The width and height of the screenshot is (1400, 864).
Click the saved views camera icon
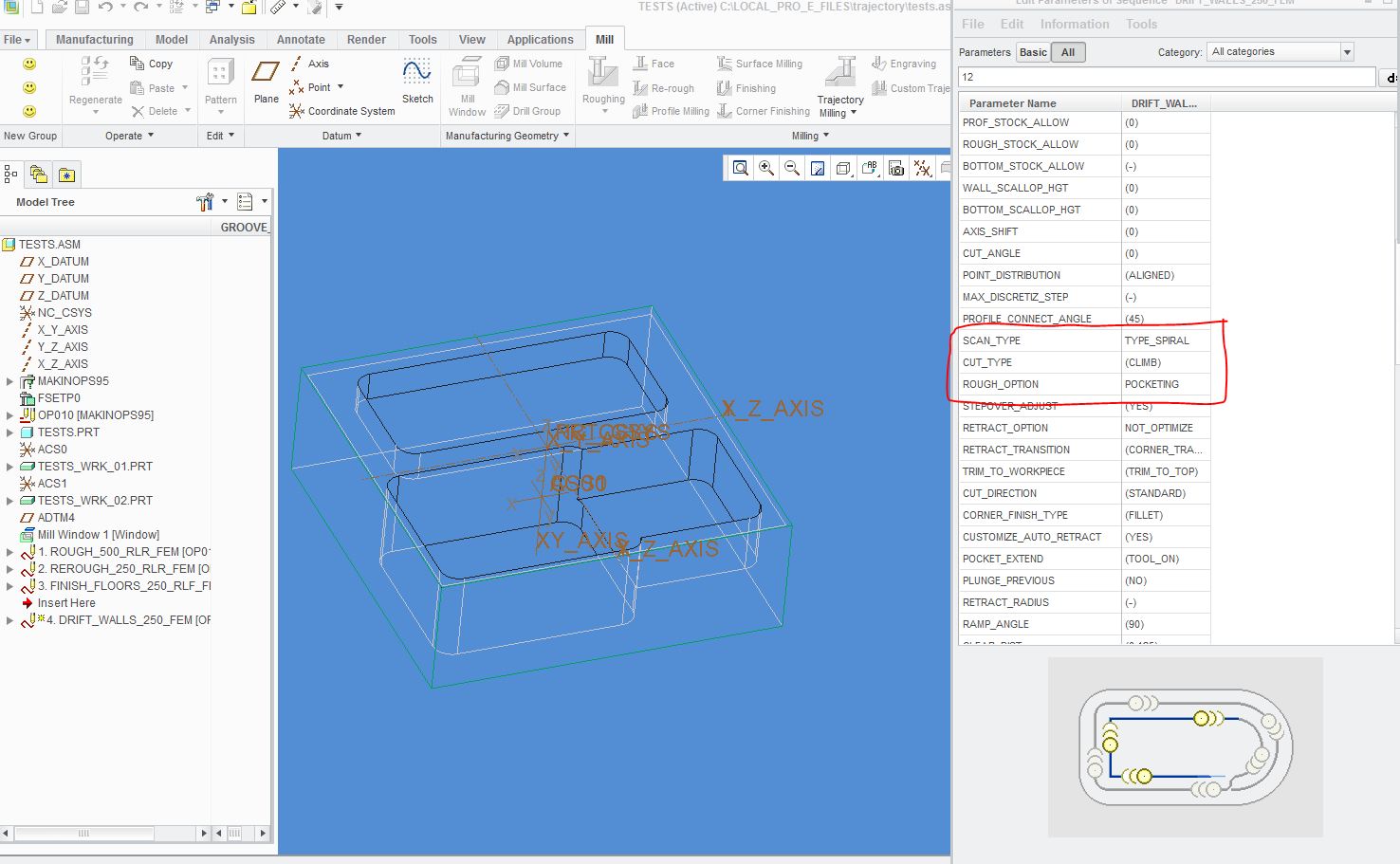(x=896, y=169)
